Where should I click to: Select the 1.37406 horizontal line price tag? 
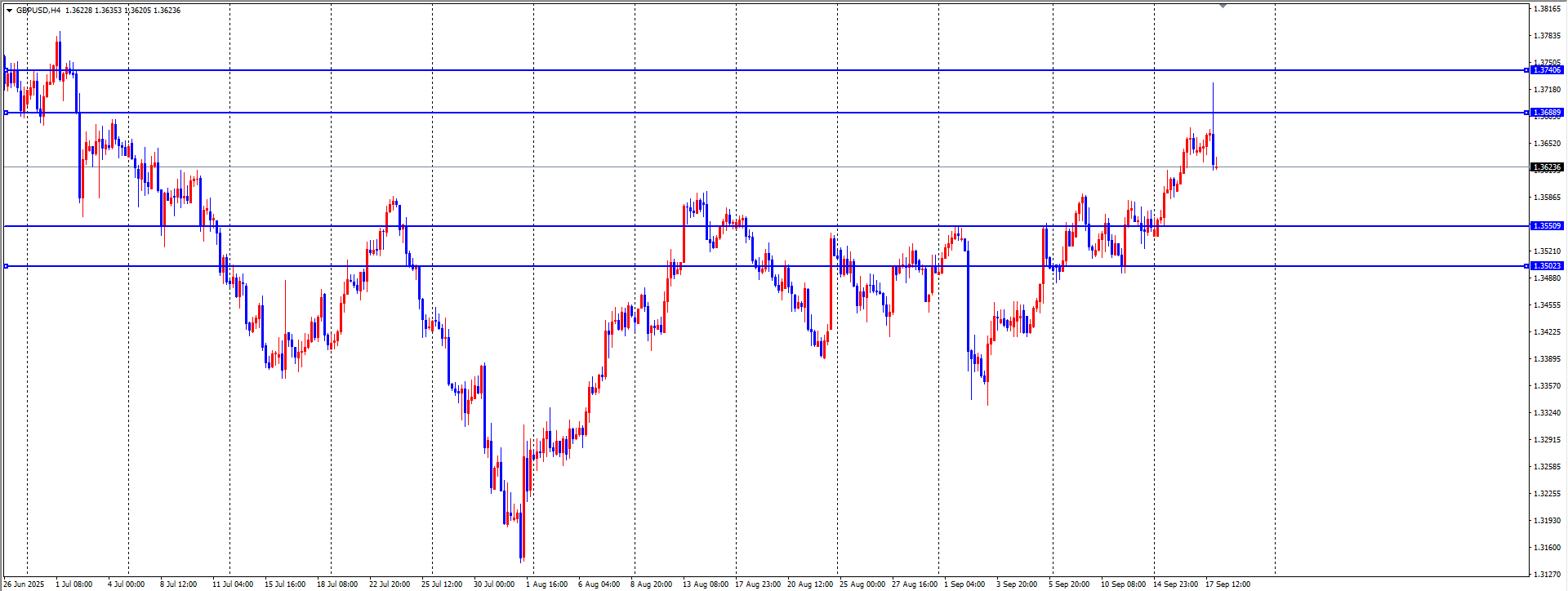point(1546,70)
